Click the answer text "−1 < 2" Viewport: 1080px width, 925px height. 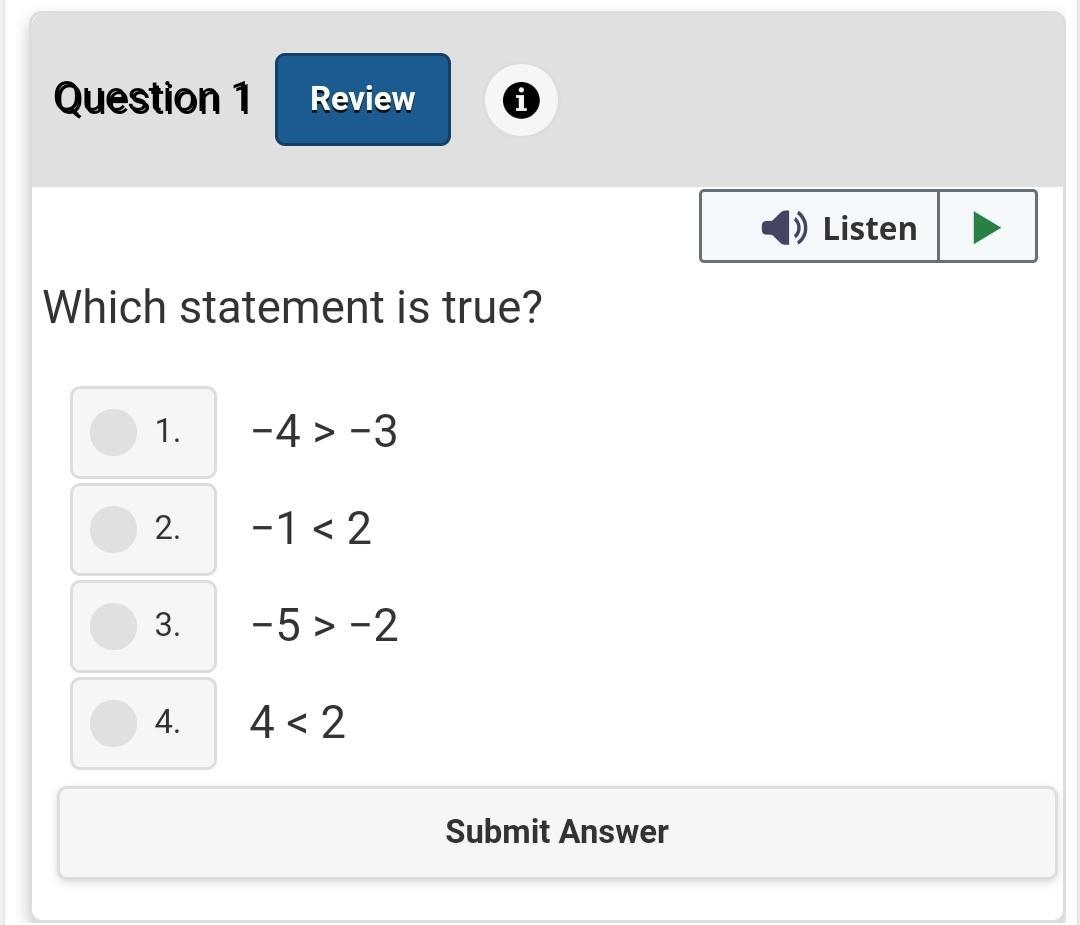tap(311, 529)
